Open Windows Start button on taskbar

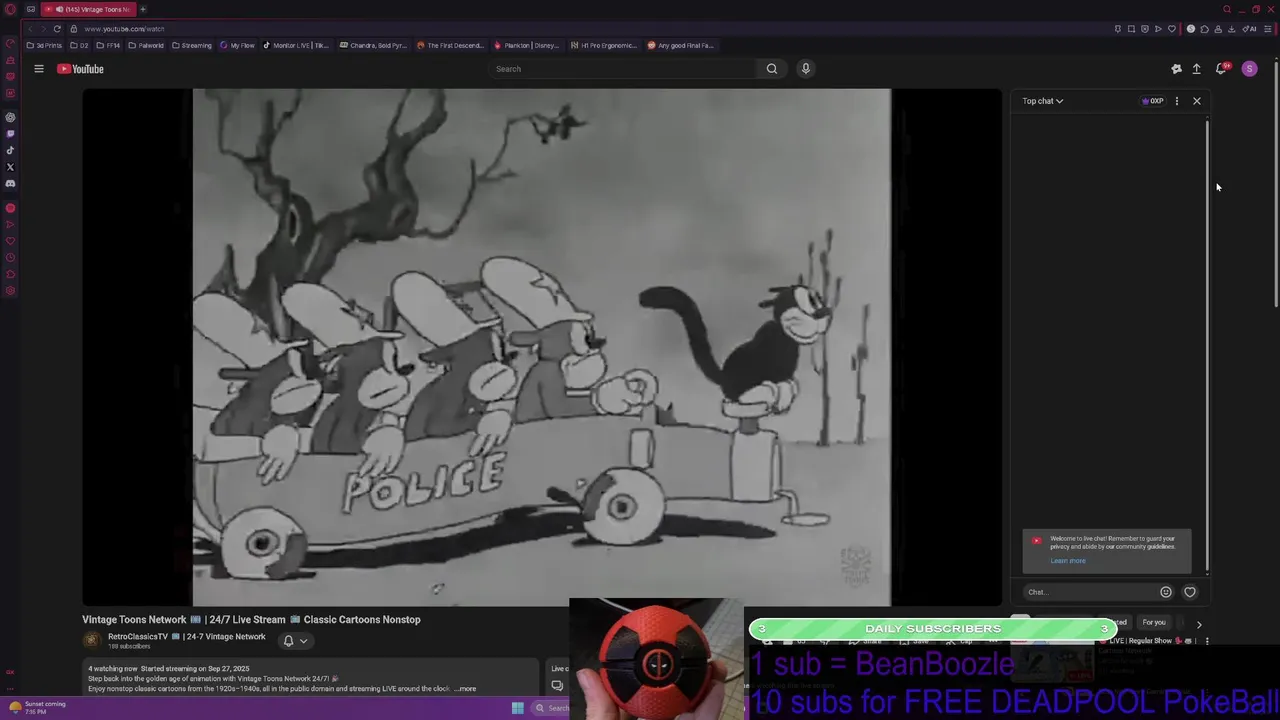point(517,708)
